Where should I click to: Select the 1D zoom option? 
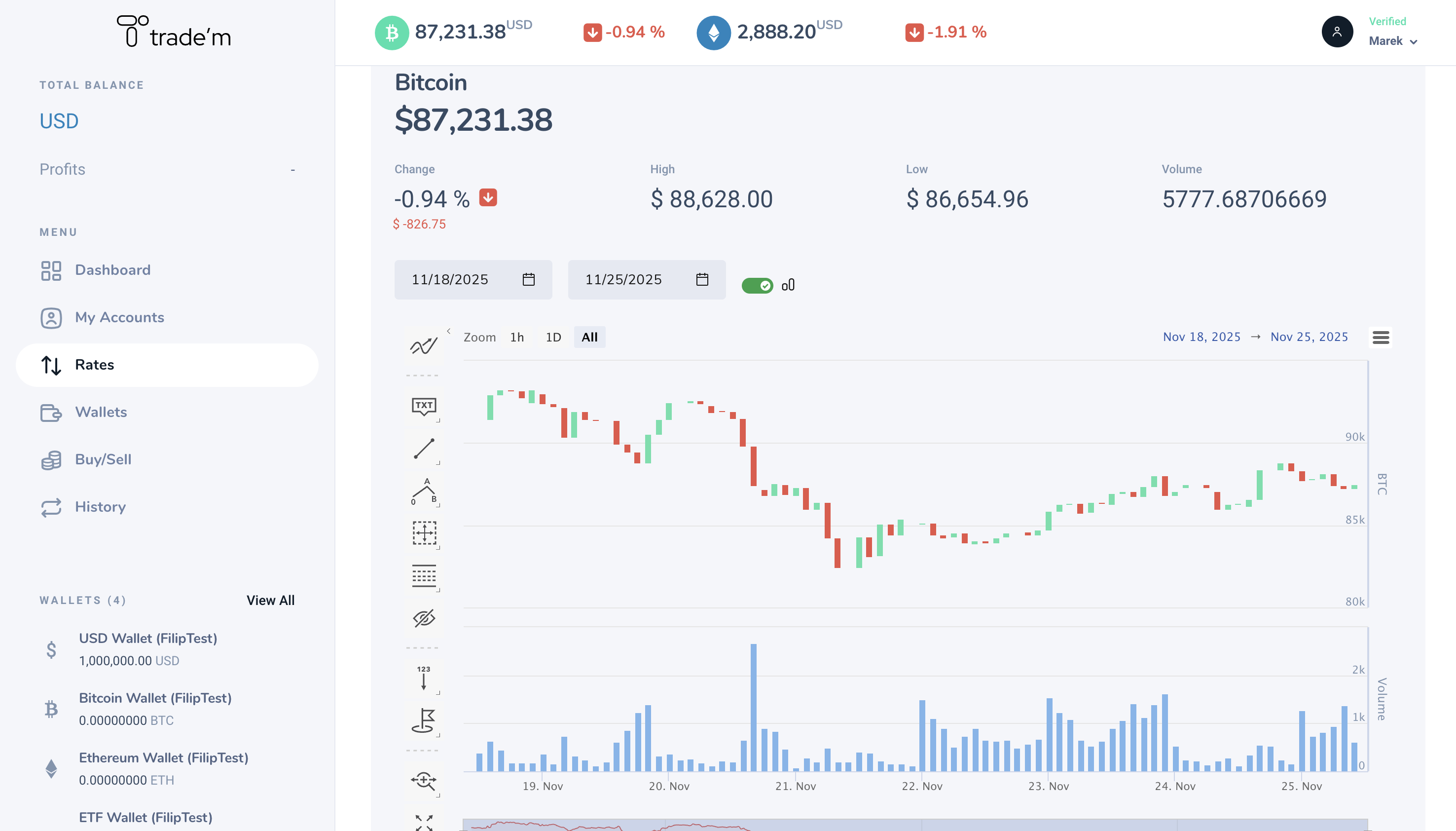(x=552, y=337)
